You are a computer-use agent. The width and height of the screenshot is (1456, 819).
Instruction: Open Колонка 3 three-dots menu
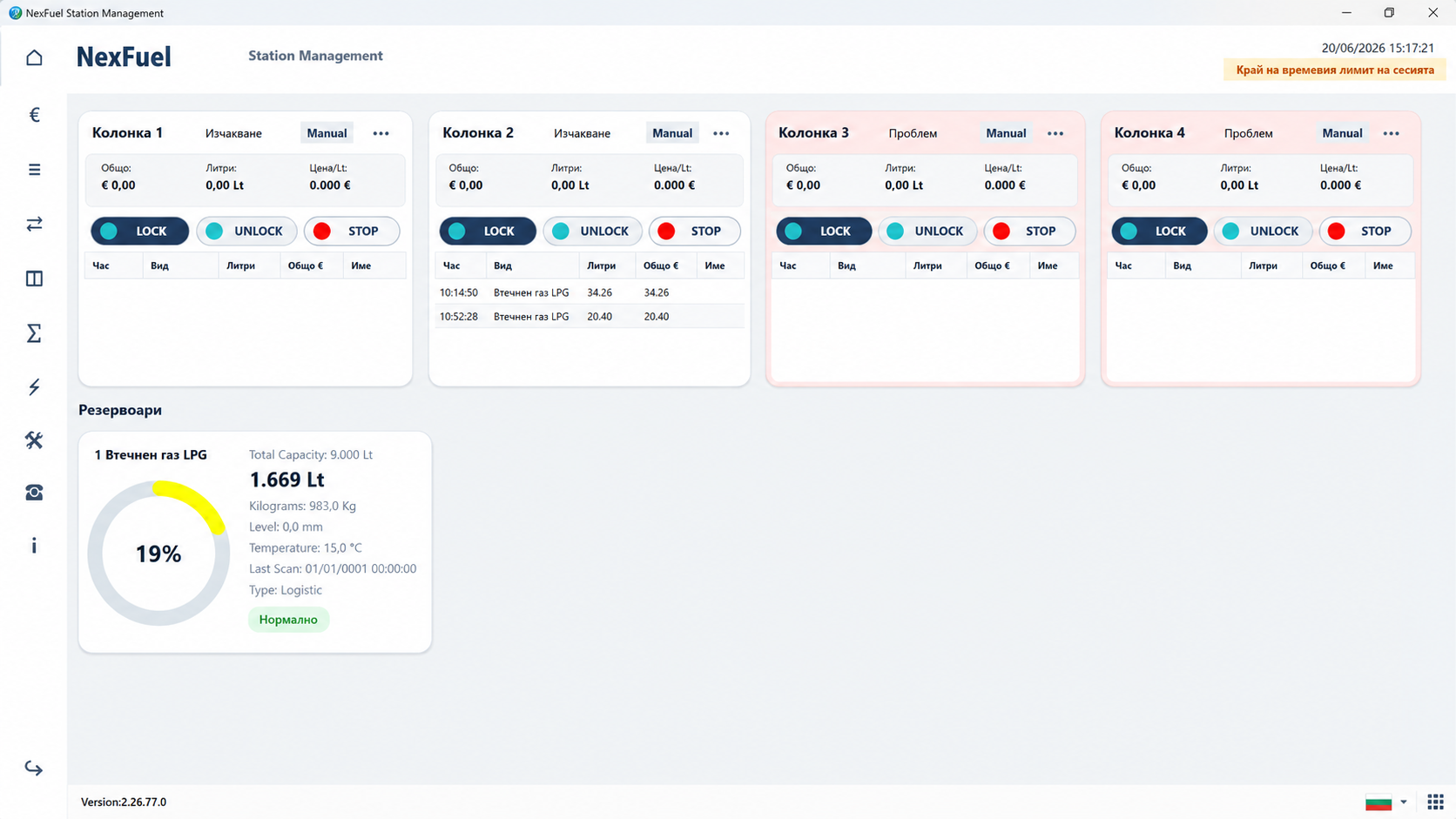click(x=1055, y=133)
